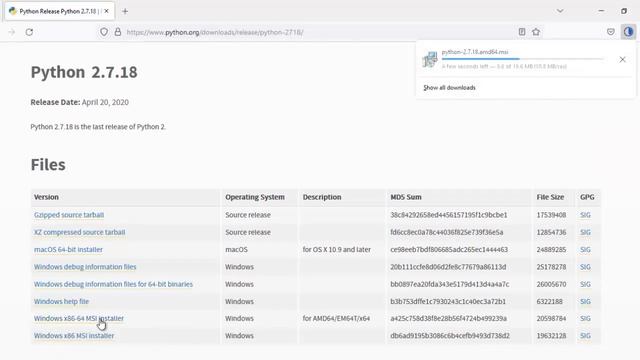Click Show all downloads

tap(449, 88)
